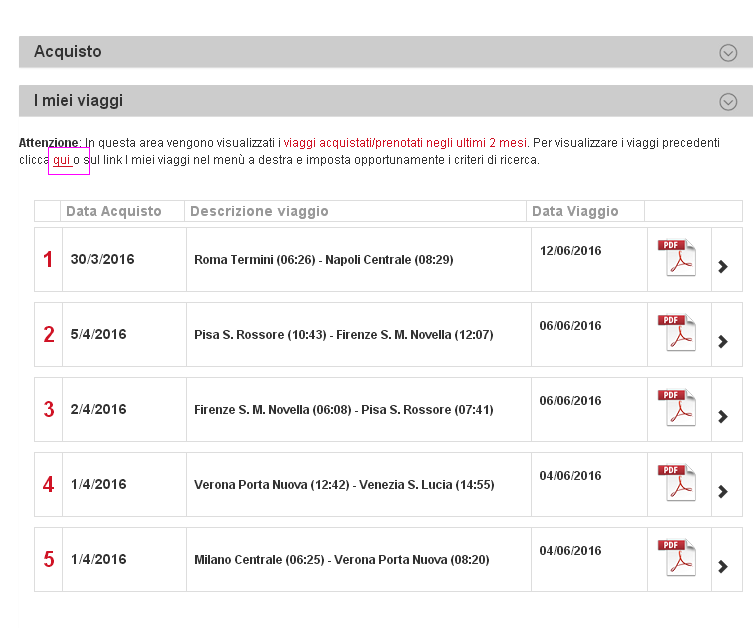Click the I miei viaggi header title
Screen dimensions: 753x628
(x=78, y=101)
